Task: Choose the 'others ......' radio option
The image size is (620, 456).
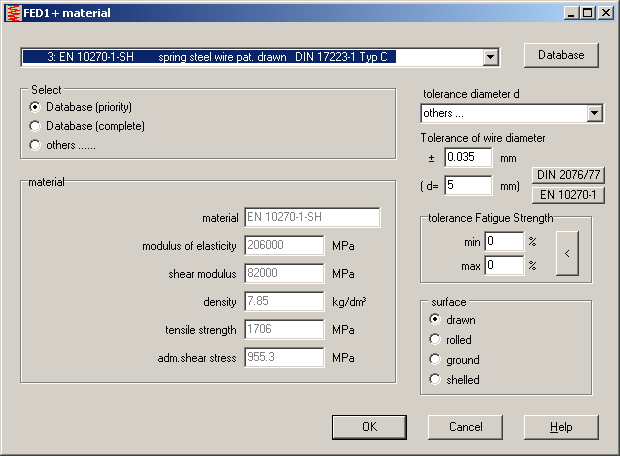Action: point(36,145)
